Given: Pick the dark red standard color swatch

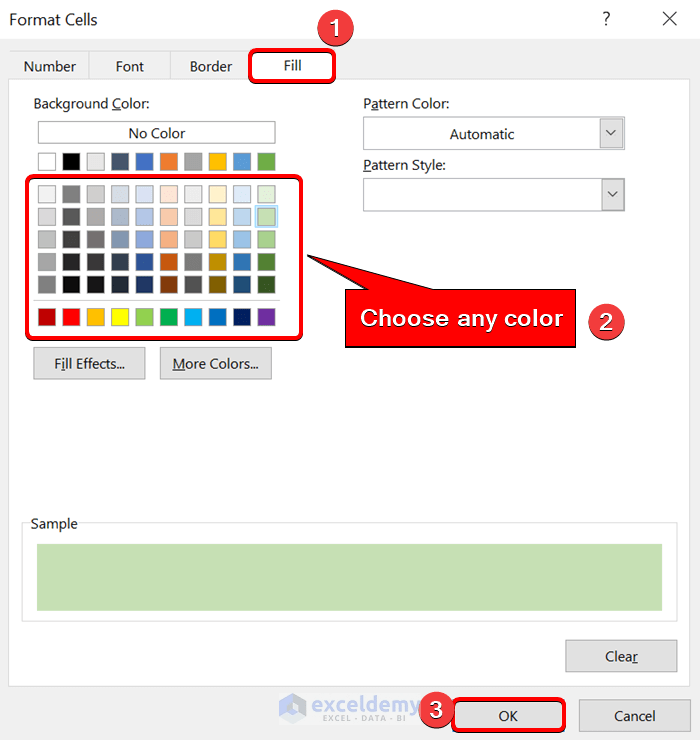Looking at the screenshot, I should [x=47, y=317].
